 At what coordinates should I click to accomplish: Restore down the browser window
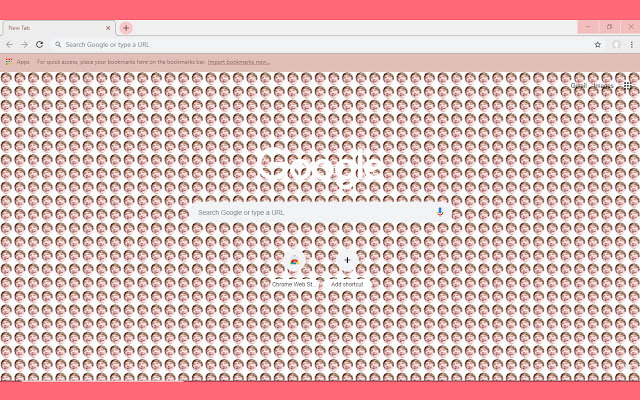tap(609, 27)
